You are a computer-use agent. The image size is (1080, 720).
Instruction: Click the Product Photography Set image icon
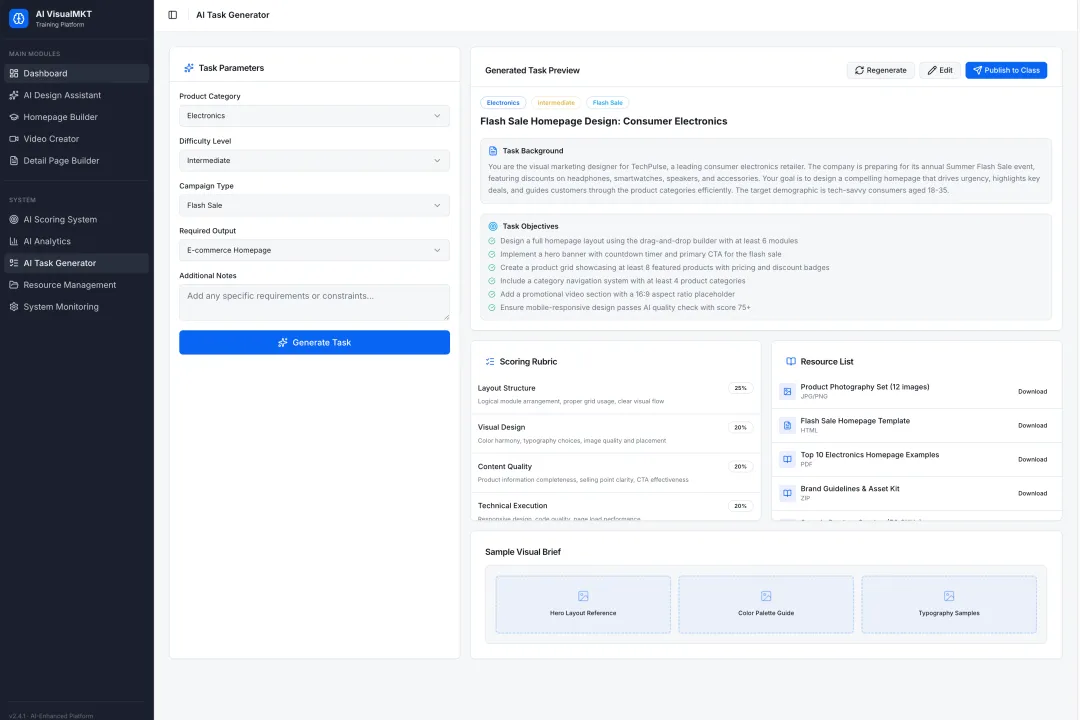pyautogui.click(x=787, y=391)
